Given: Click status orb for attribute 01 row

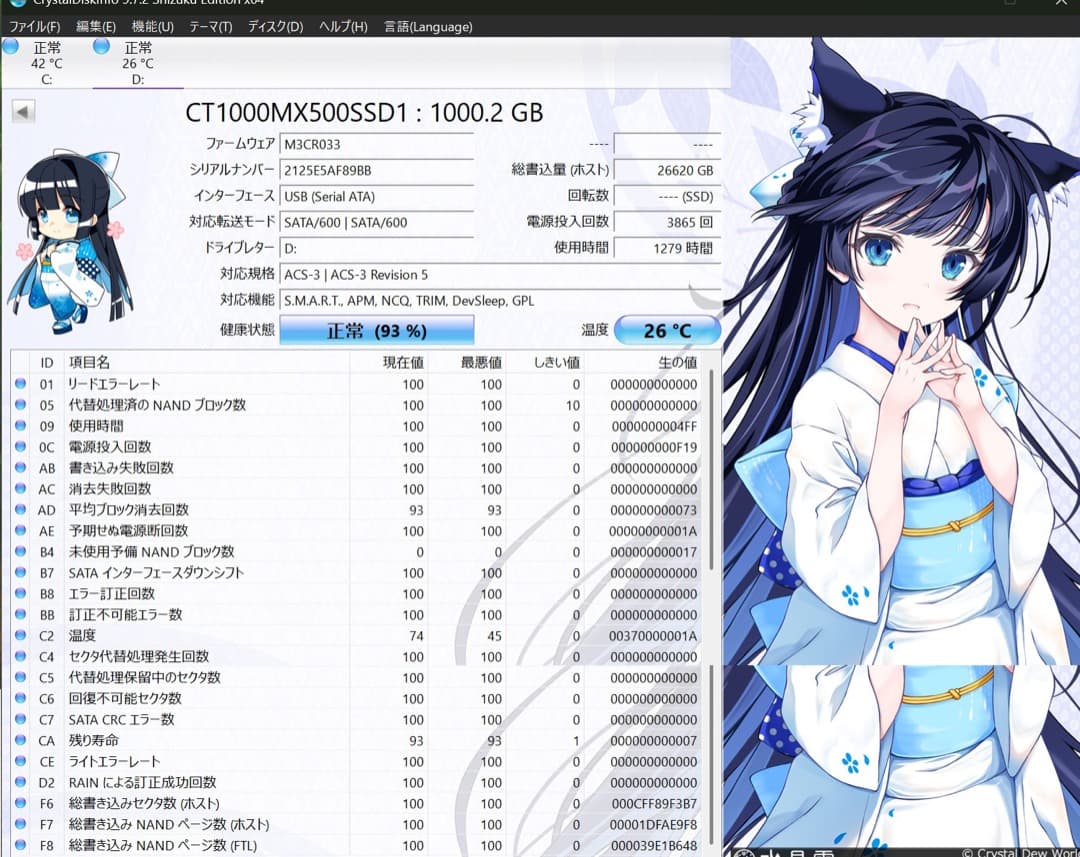Looking at the screenshot, I should point(21,384).
